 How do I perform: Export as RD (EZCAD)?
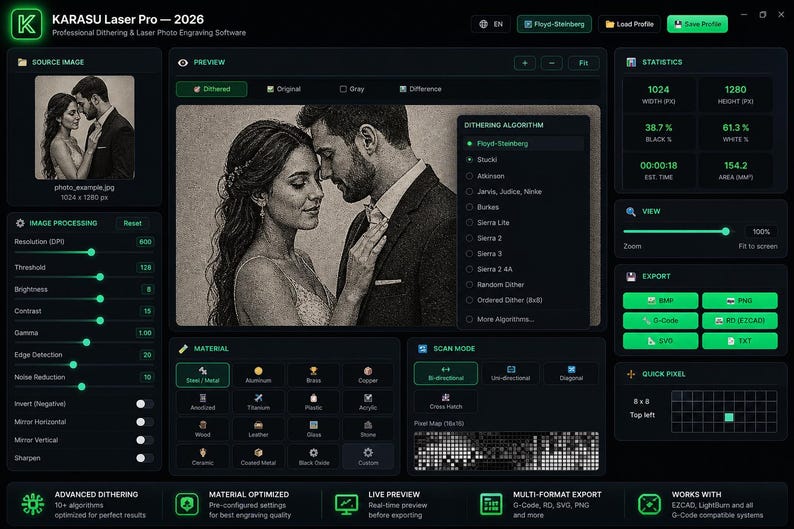pyautogui.click(x=740, y=320)
